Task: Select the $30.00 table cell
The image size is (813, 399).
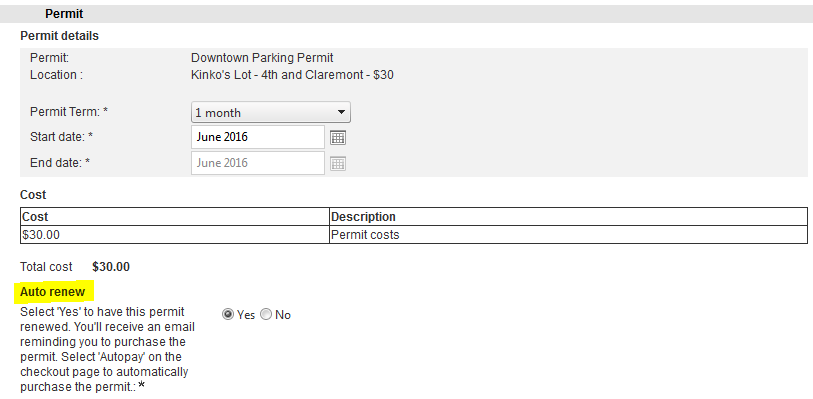Action: (175, 235)
